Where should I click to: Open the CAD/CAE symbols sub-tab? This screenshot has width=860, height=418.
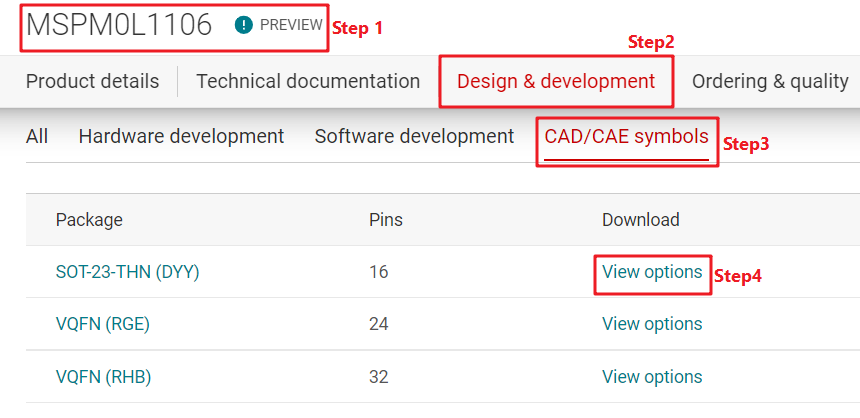pyautogui.click(x=627, y=136)
